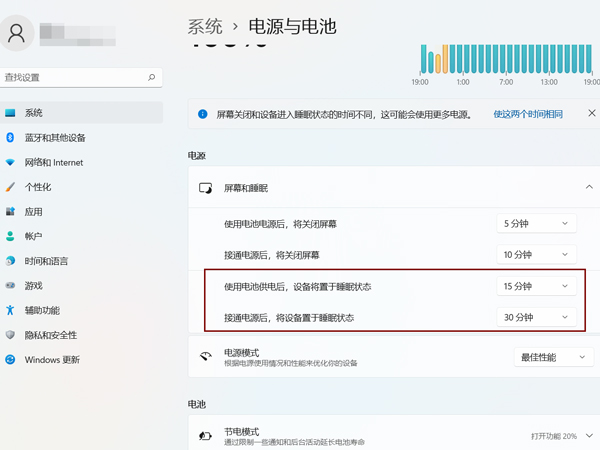Click 使这两个时间相同 link
Screen dimensions: 600x450
pyautogui.click(x=527, y=115)
